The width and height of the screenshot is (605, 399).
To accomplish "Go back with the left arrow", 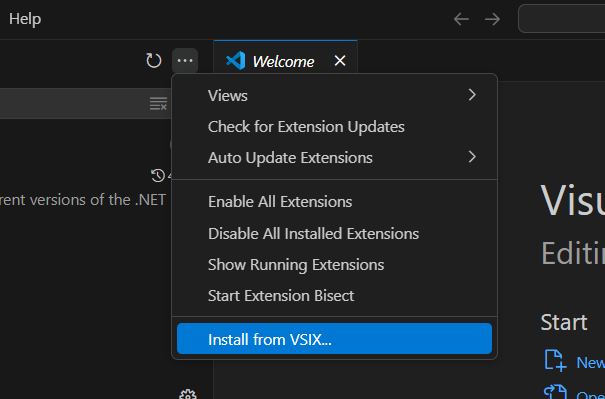I will (x=461, y=19).
